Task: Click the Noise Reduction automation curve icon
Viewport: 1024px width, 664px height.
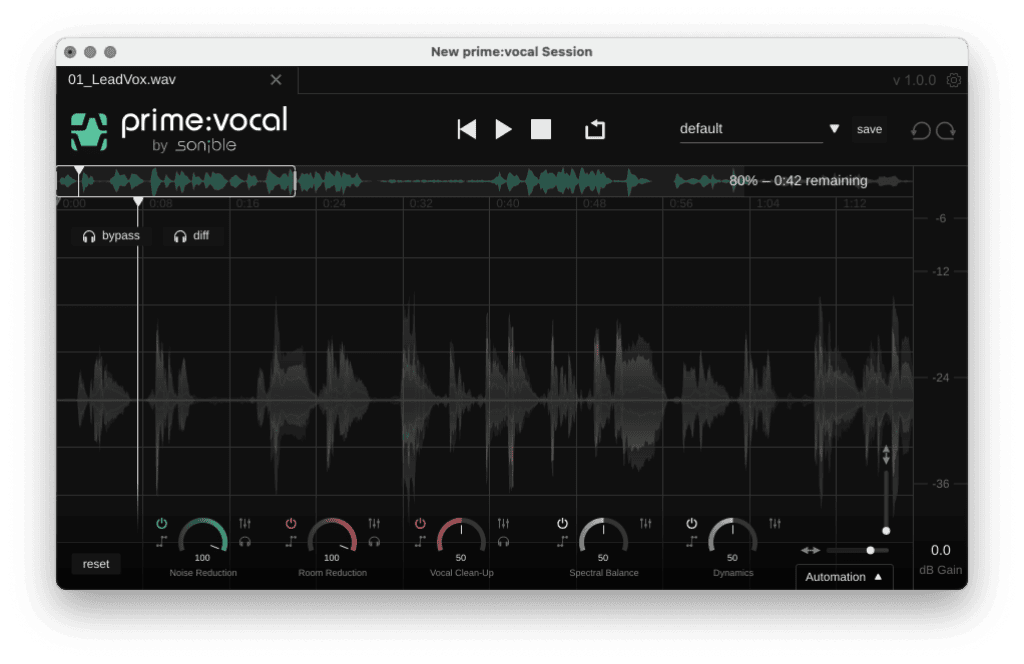Action: 162,541
